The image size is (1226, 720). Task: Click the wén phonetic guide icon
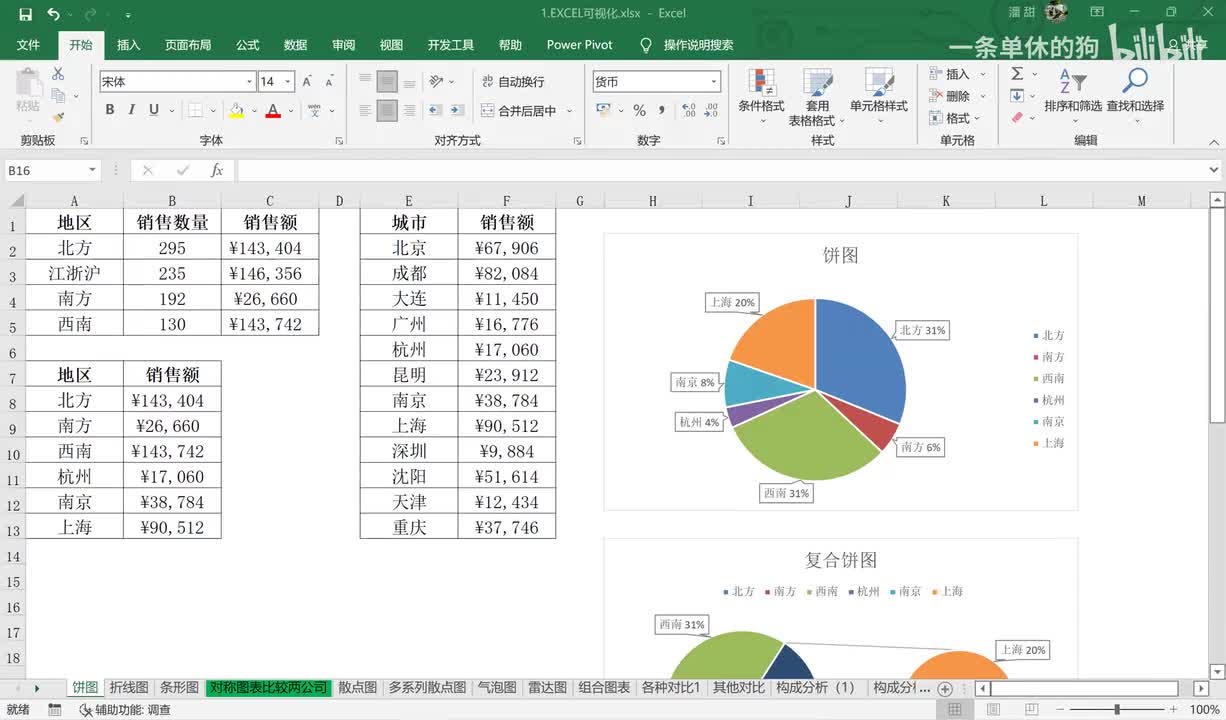click(x=314, y=110)
